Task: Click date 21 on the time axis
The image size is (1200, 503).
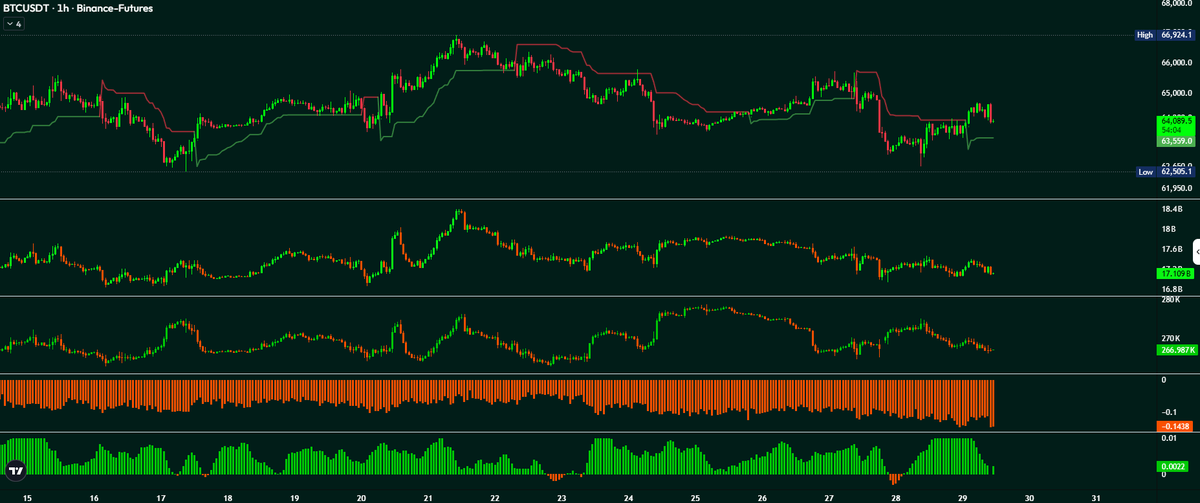Action: click(x=428, y=496)
